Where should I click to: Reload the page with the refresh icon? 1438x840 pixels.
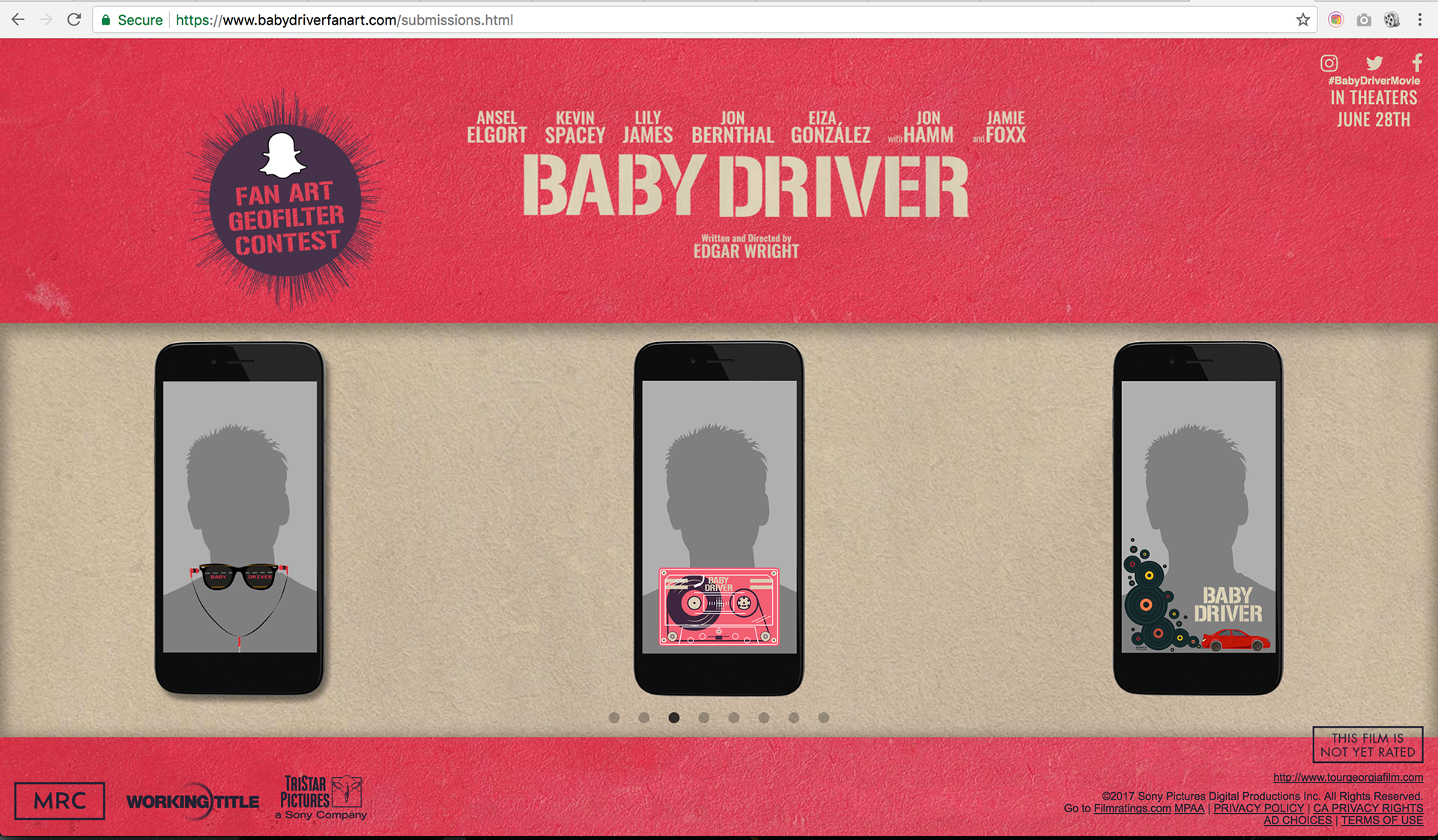(73, 20)
